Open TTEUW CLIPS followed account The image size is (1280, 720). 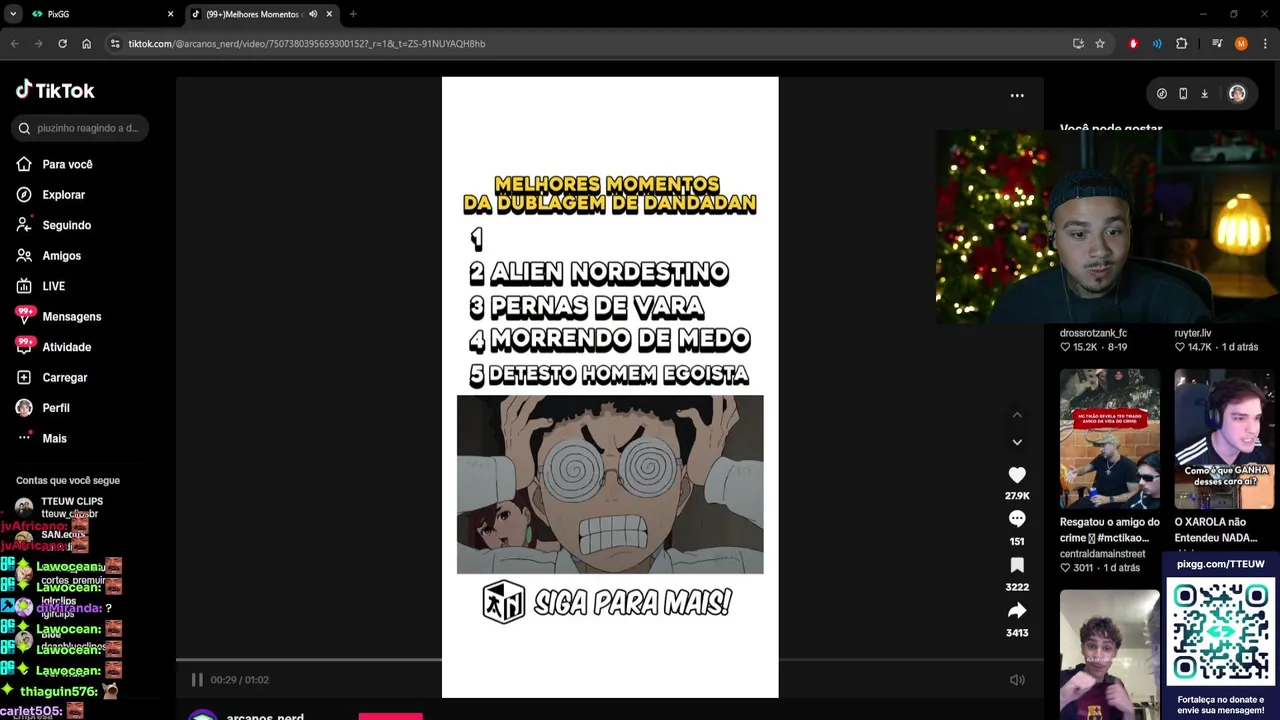coord(72,506)
